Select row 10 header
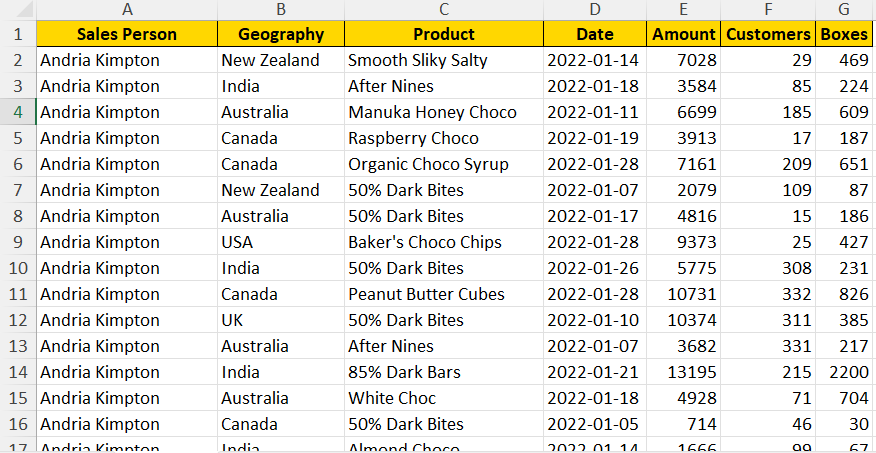Viewport: 876px width, 453px height. point(18,268)
